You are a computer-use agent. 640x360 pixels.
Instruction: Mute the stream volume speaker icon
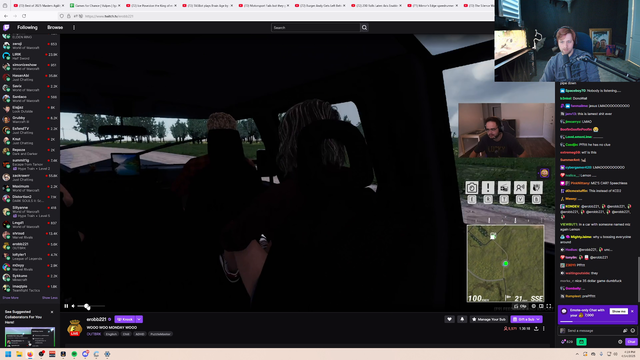point(73,306)
